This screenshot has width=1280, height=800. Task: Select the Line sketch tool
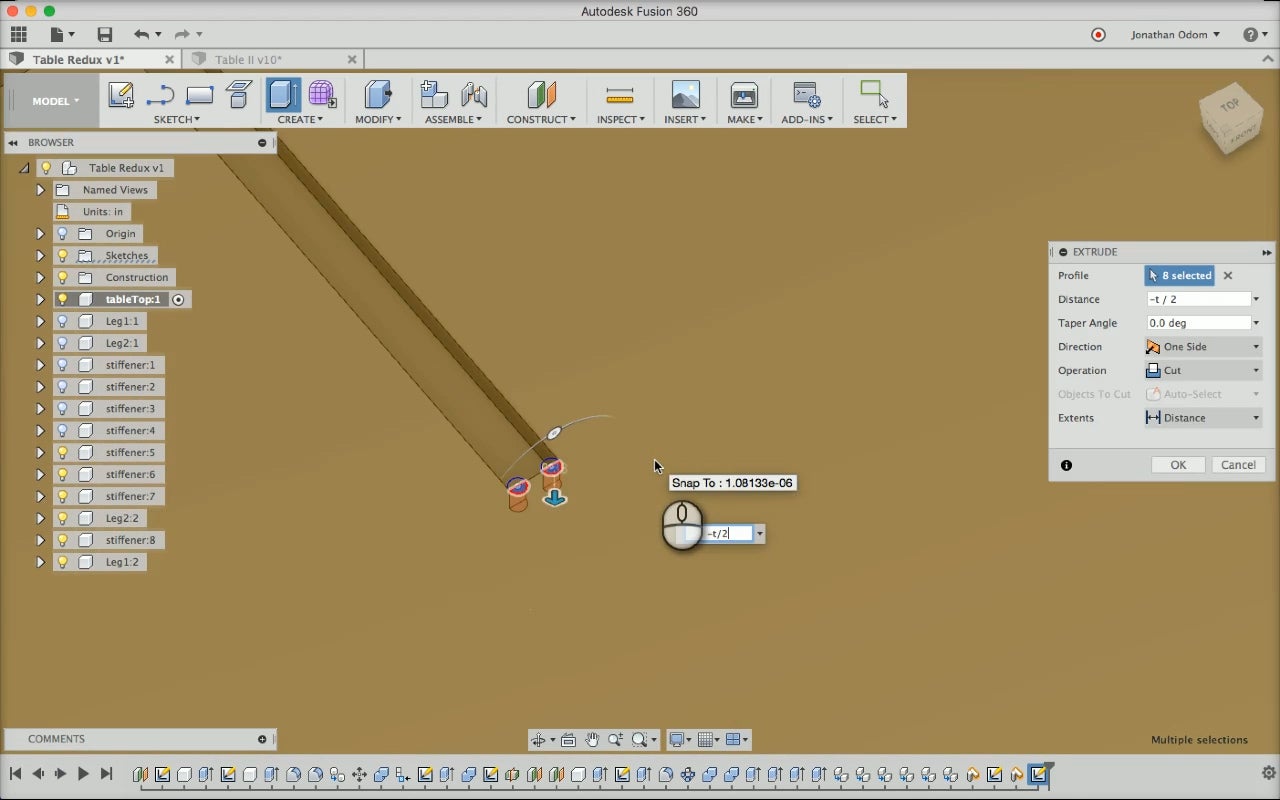(160, 96)
